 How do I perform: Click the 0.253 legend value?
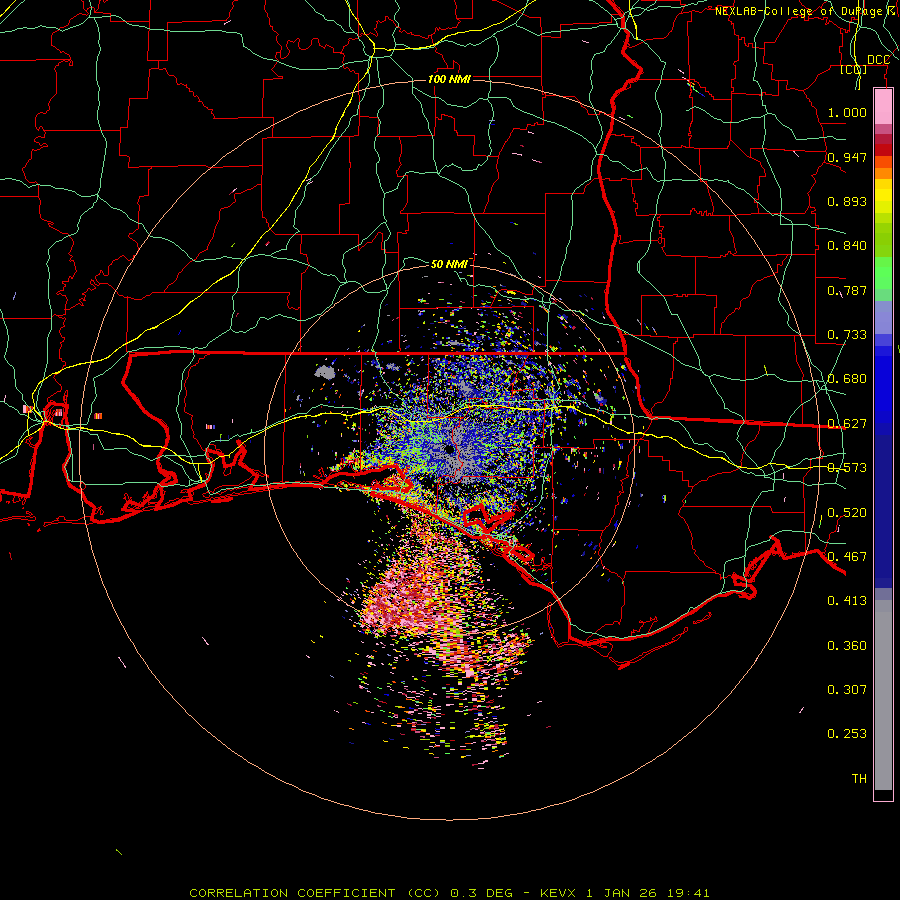tap(847, 734)
